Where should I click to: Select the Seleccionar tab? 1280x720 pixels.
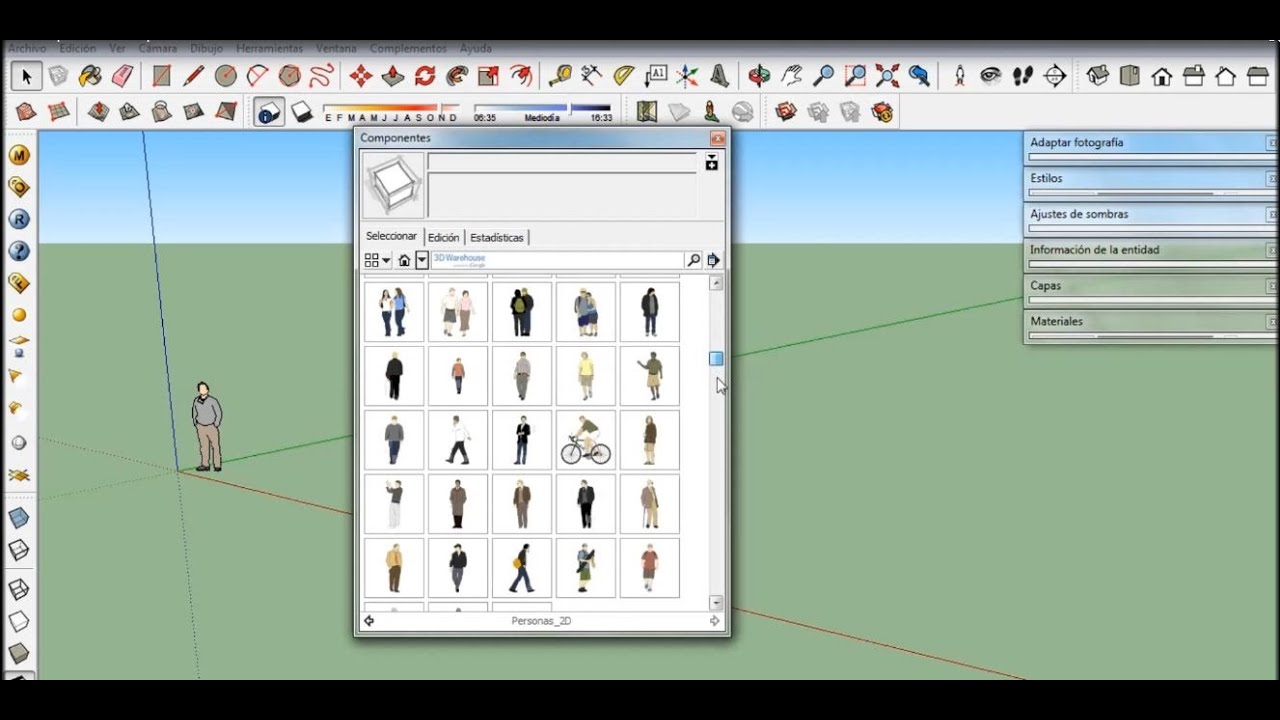click(x=391, y=236)
